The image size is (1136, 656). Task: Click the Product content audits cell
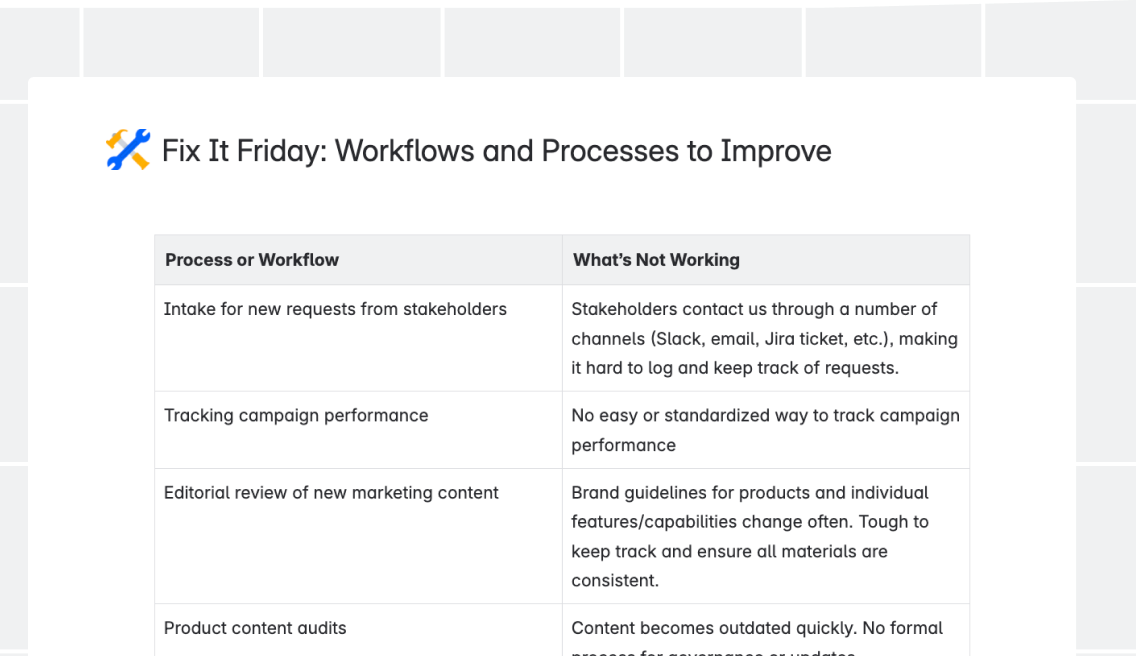click(359, 630)
